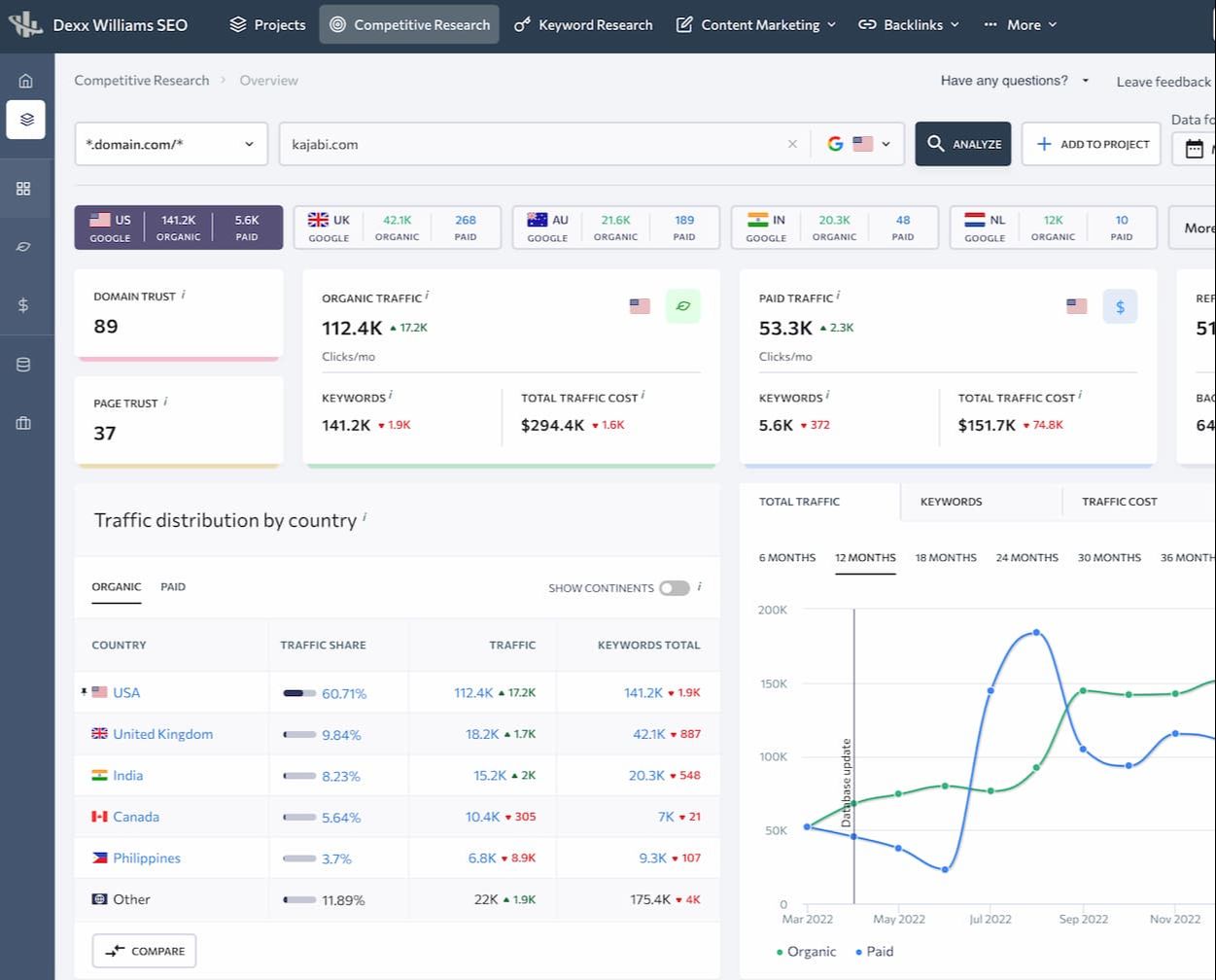Select the Paid tab in country table
This screenshot has height=980, width=1216.
[173, 587]
